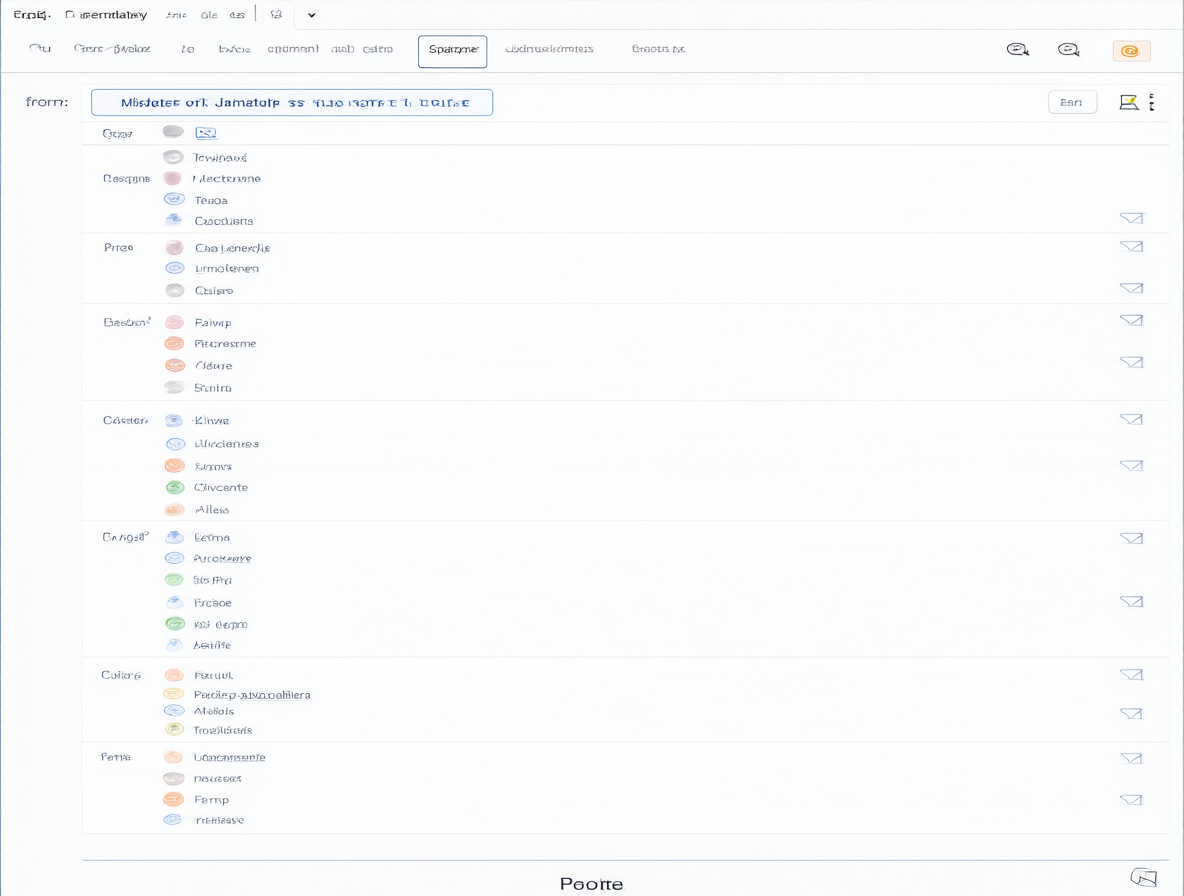Select the Tesoa entry
The width and height of the screenshot is (1184, 896).
click(211, 201)
